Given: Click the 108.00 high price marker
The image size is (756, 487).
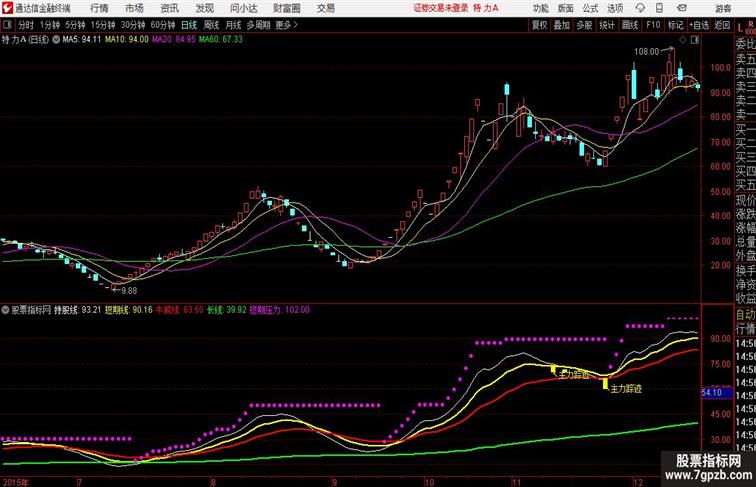Looking at the screenshot, I should pos(647,51).
